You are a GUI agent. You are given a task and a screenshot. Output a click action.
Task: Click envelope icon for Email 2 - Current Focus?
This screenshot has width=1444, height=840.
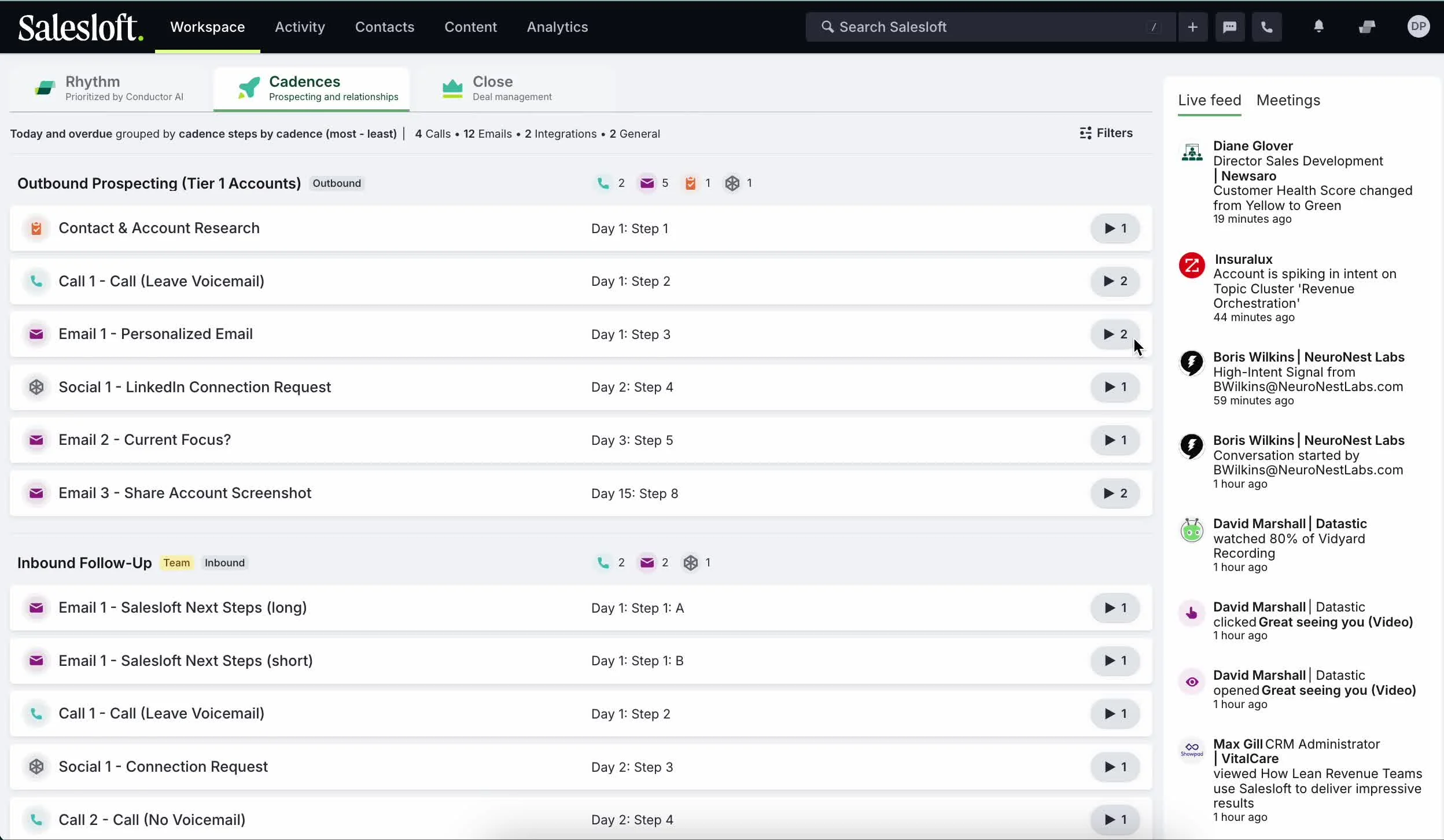[36, 440]
